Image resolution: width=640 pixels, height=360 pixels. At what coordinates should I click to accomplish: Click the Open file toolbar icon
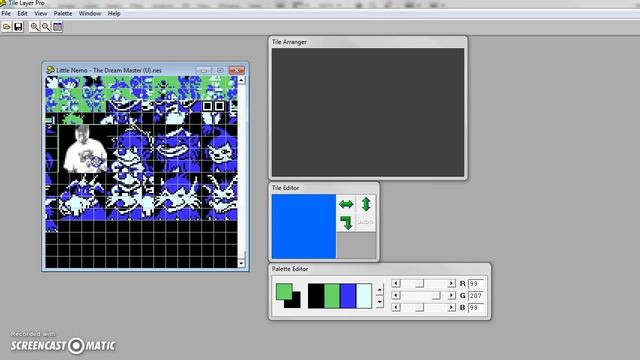click(x=7, y=27)
